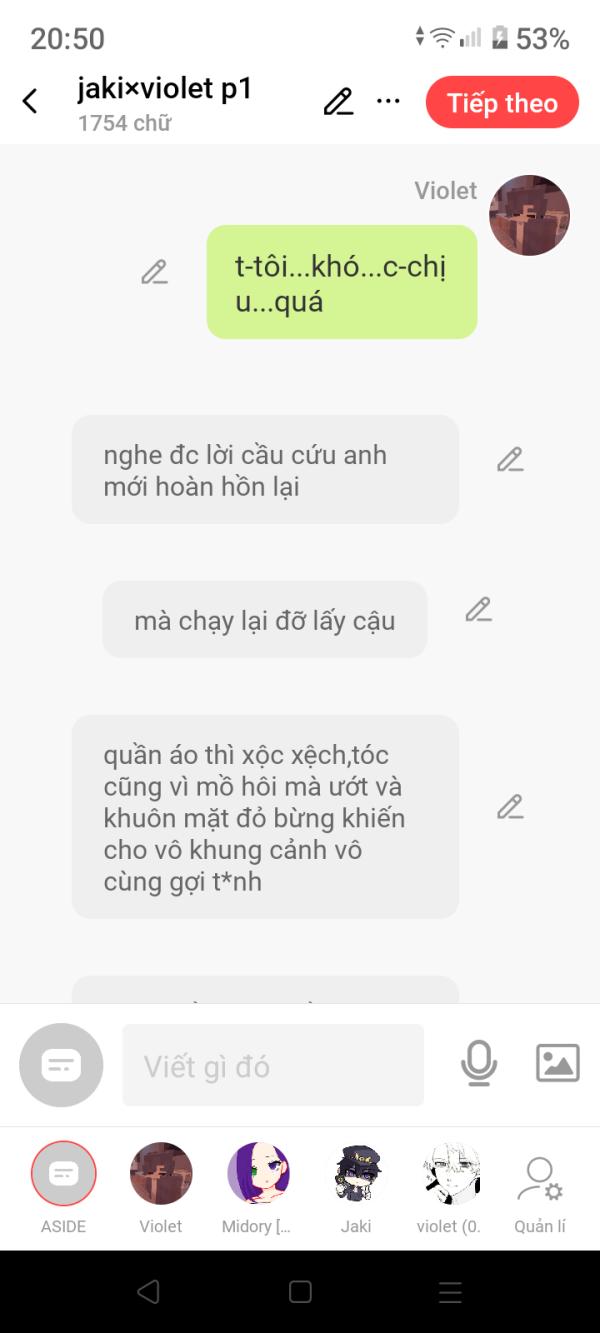This screenshot has height=1333, width=600.
Task: Select the ASIDE narrator option
Action: (64, 1188)
